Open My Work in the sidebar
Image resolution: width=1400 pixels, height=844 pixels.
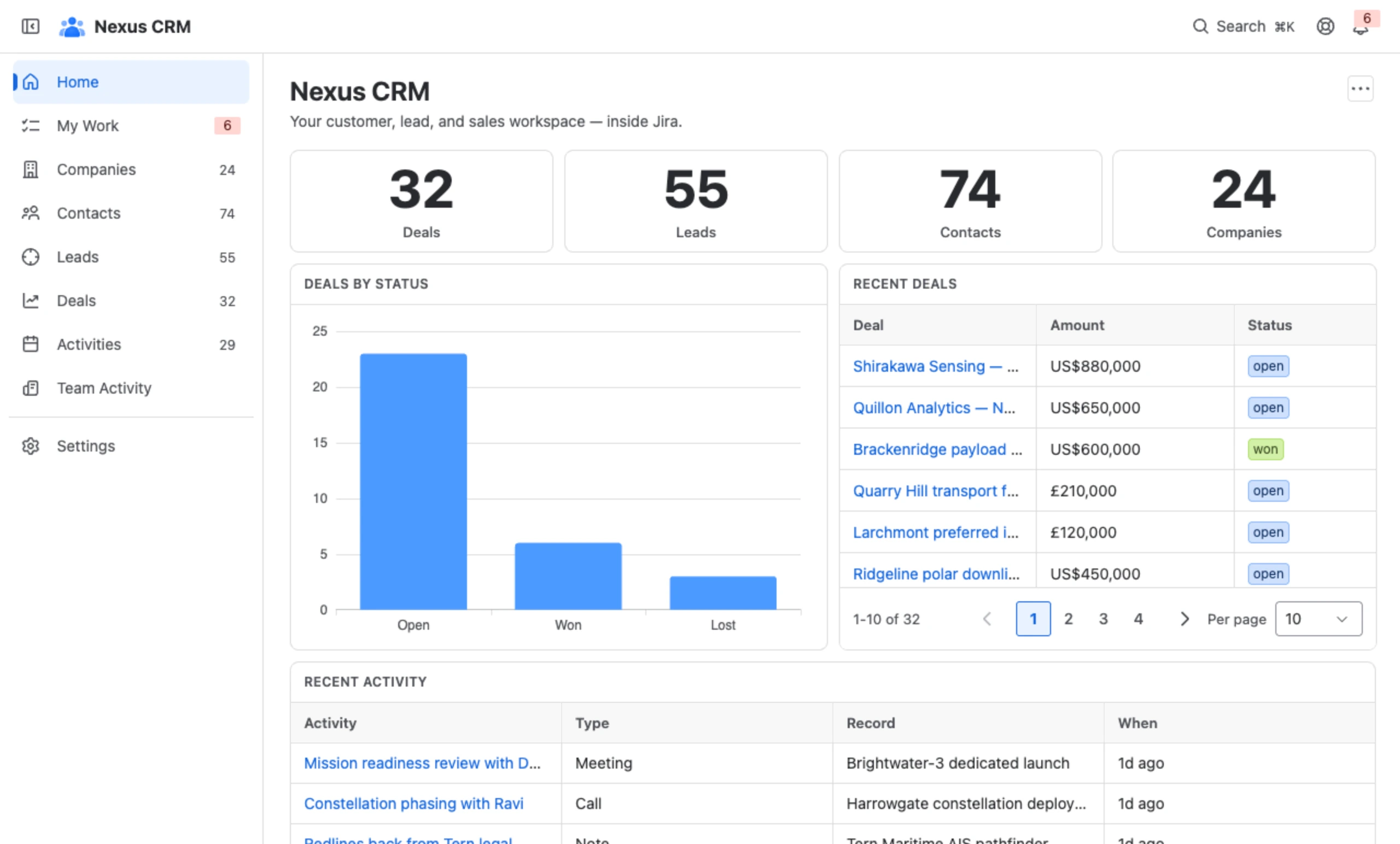coord(131,126)
